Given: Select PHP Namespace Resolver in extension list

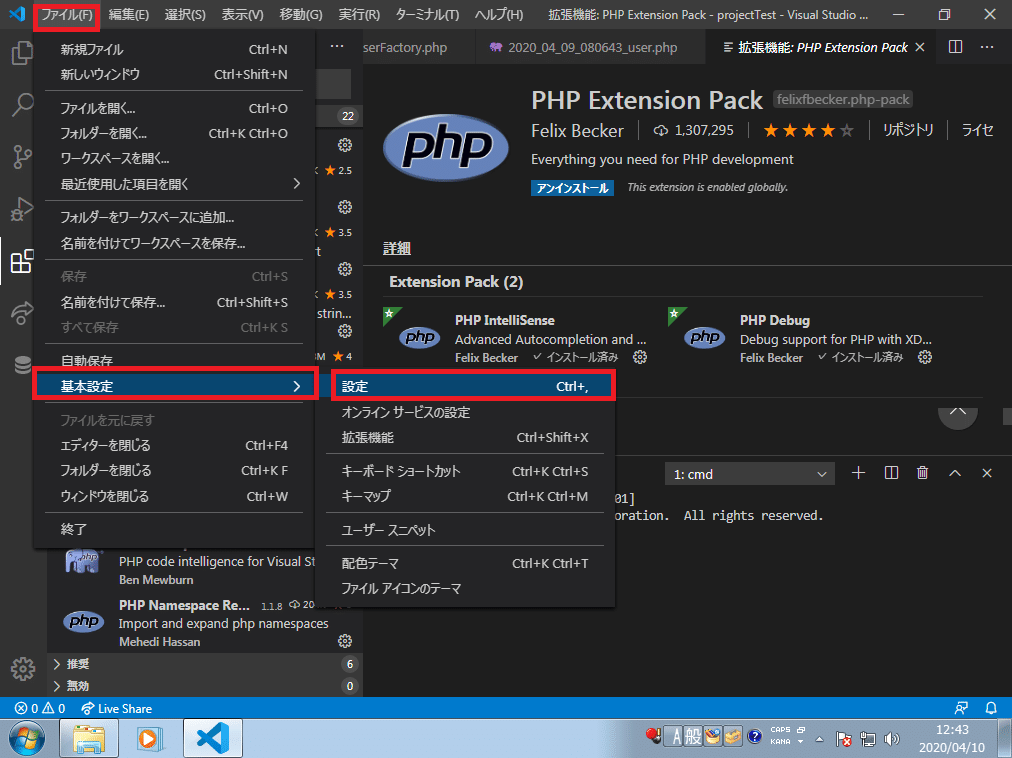Looking at the screenshot, I should click(x=205, y=622).
